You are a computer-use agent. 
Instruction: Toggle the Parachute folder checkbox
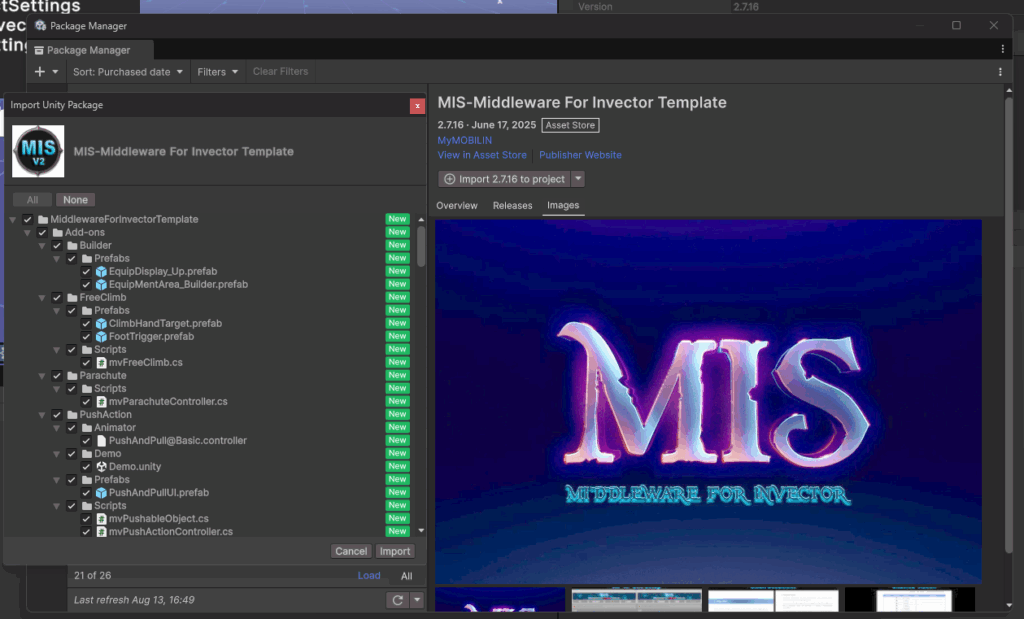[57, 376]
